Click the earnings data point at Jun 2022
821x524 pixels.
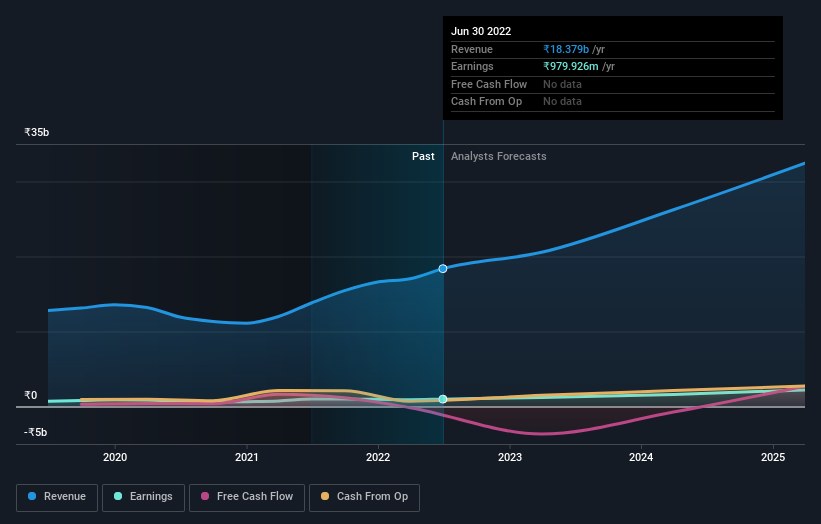[x=443, y=399]
